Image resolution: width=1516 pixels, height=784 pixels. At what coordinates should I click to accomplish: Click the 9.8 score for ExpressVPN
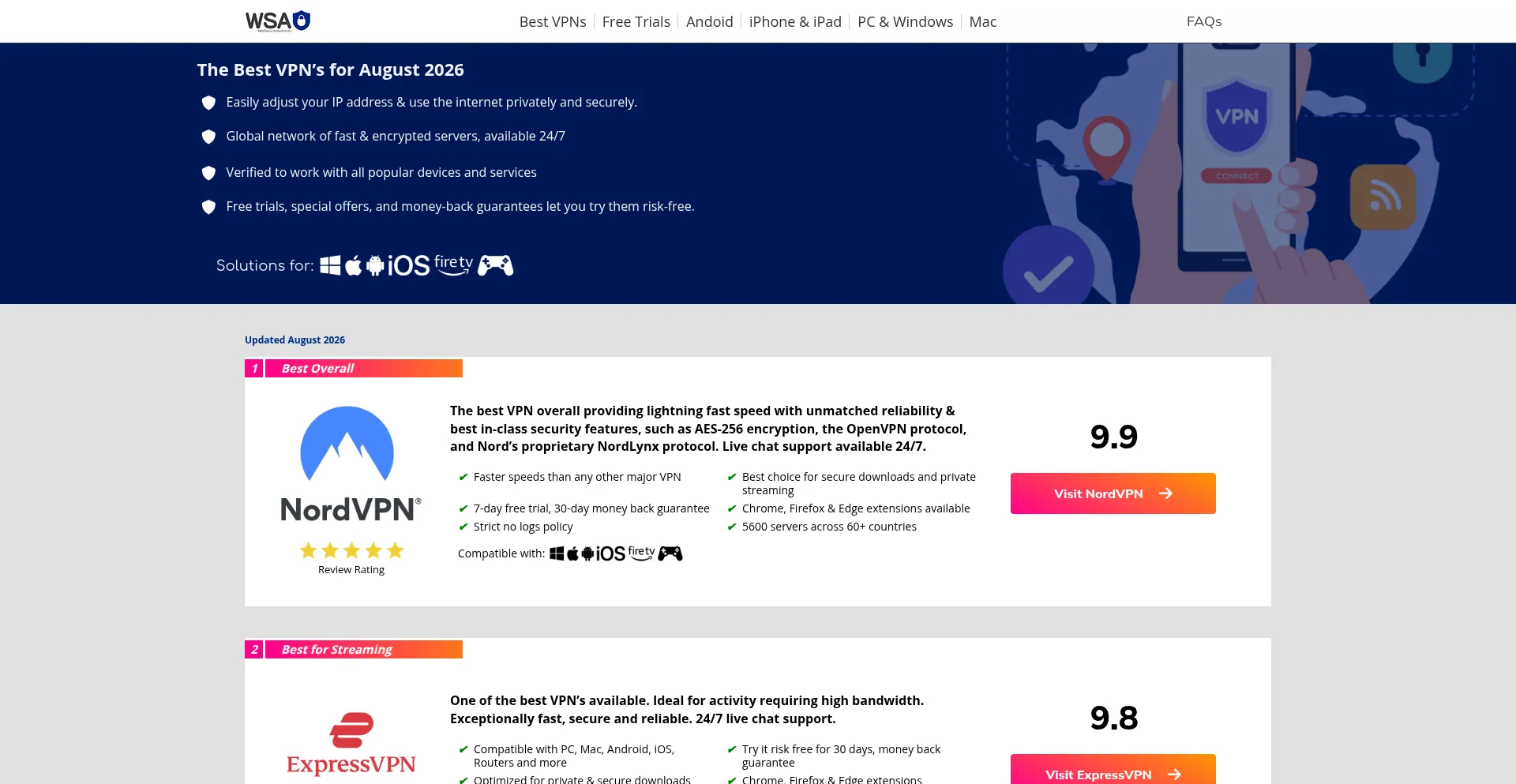tap(1113, 718)
